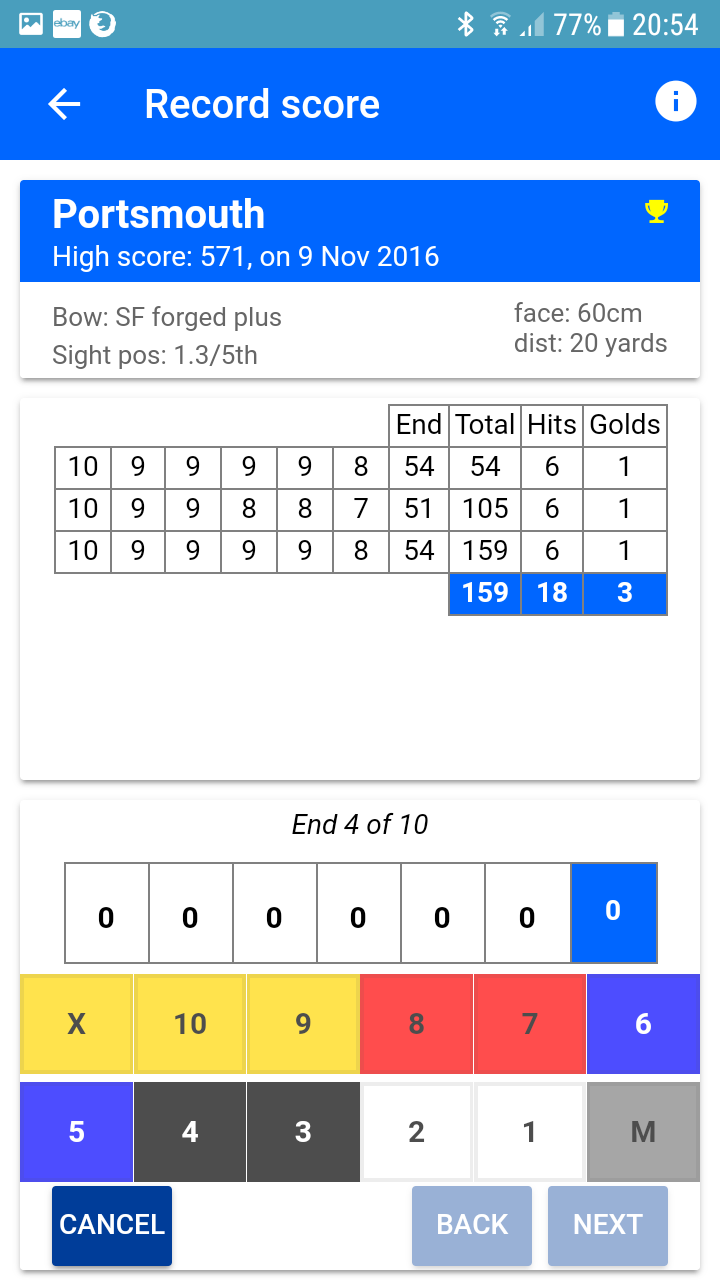Tap the BACK button
This screenshot has height=1280, width=720.
point(472,1225)
